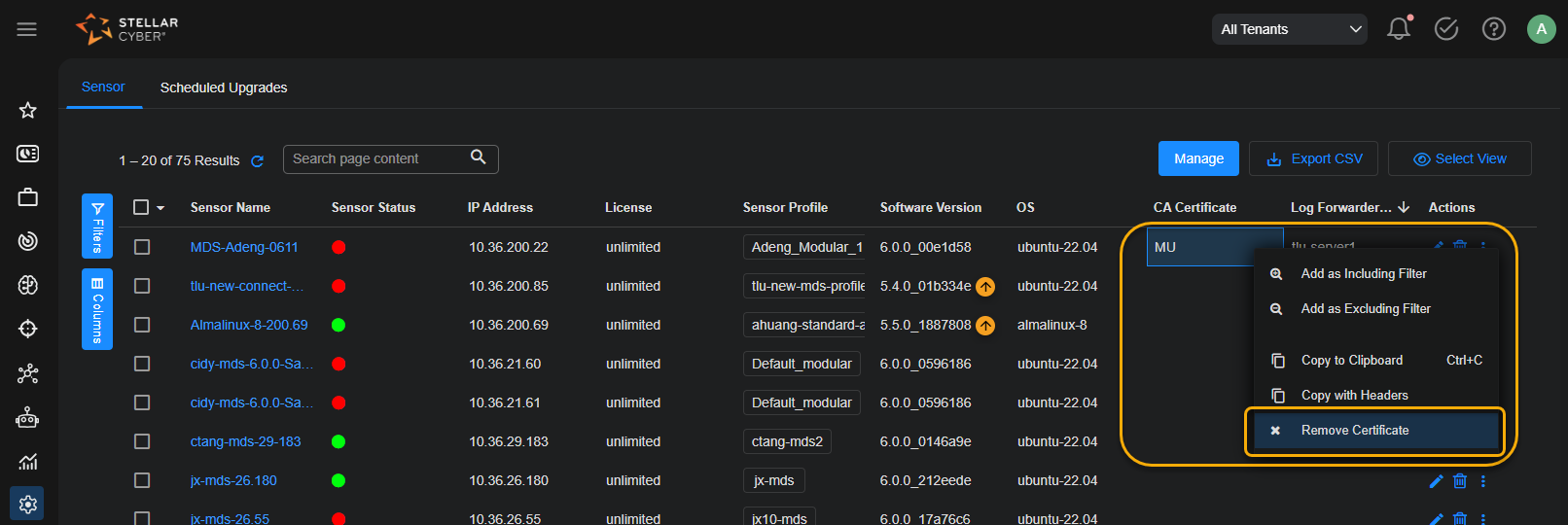Screen dimensions: 1568x525
Task: Delete jx-mds-26.180 sensor via trash icon
Action: pyautogui.click(x=1459, y=481)
